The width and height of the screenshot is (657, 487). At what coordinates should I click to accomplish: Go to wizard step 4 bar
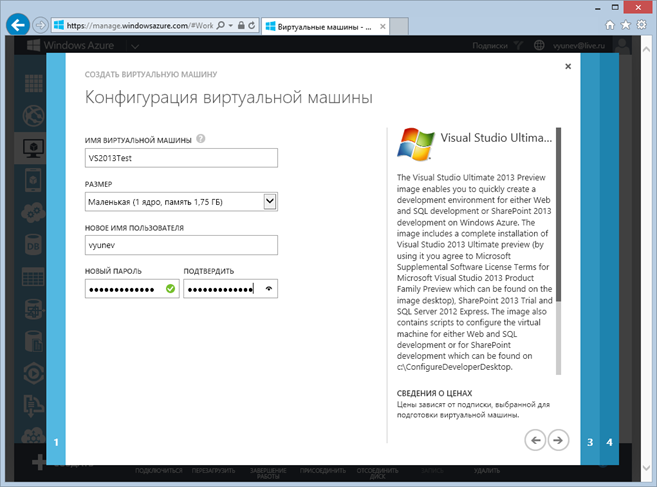609,259
